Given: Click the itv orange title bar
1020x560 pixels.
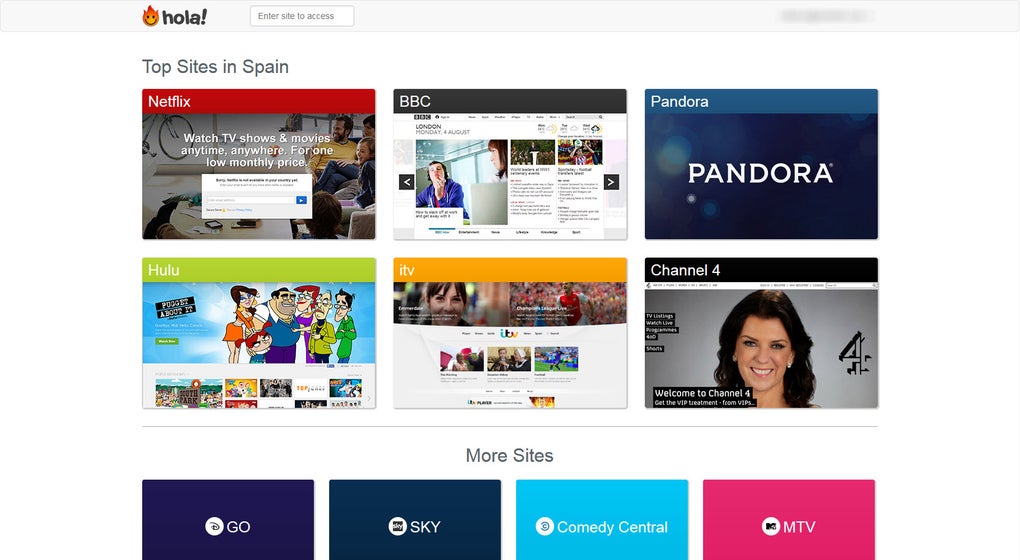Looking at the screenshot, I should tap(510, 270).
